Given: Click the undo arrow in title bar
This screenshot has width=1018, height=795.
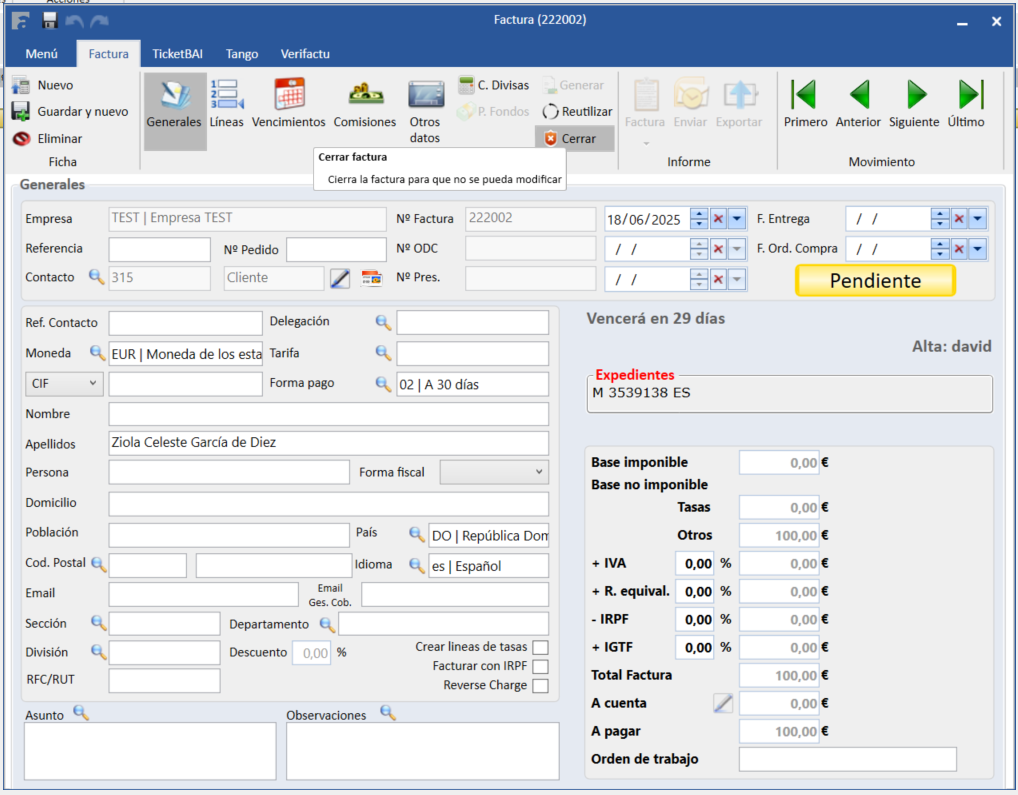Looking at the screenshot, I should [75, 21].
